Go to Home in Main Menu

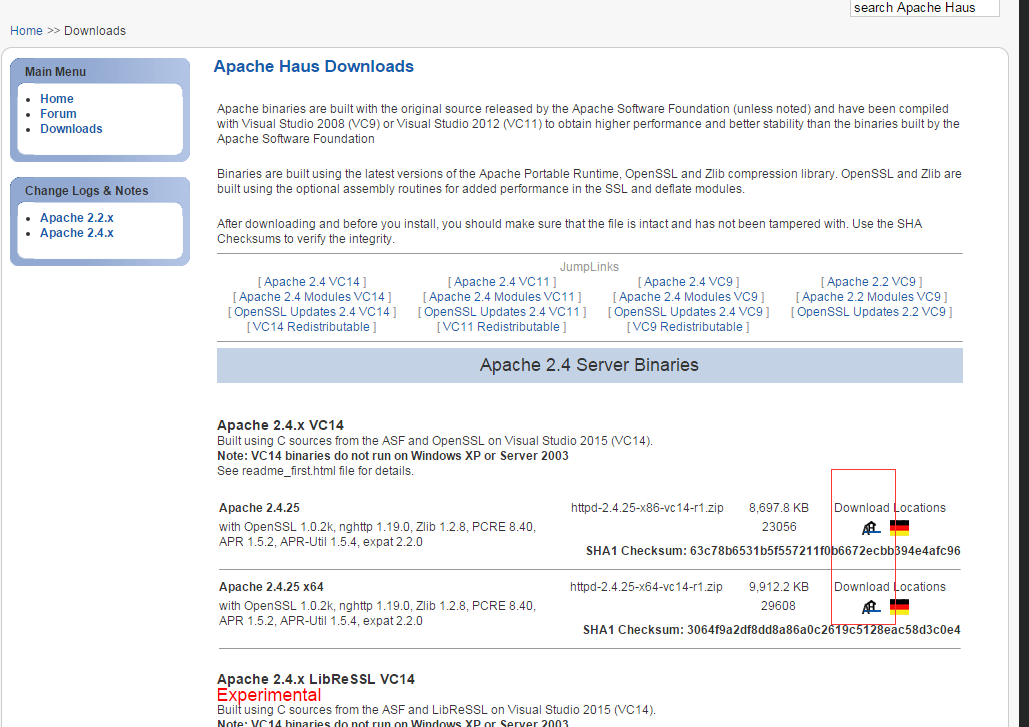(x=56, y=98)
